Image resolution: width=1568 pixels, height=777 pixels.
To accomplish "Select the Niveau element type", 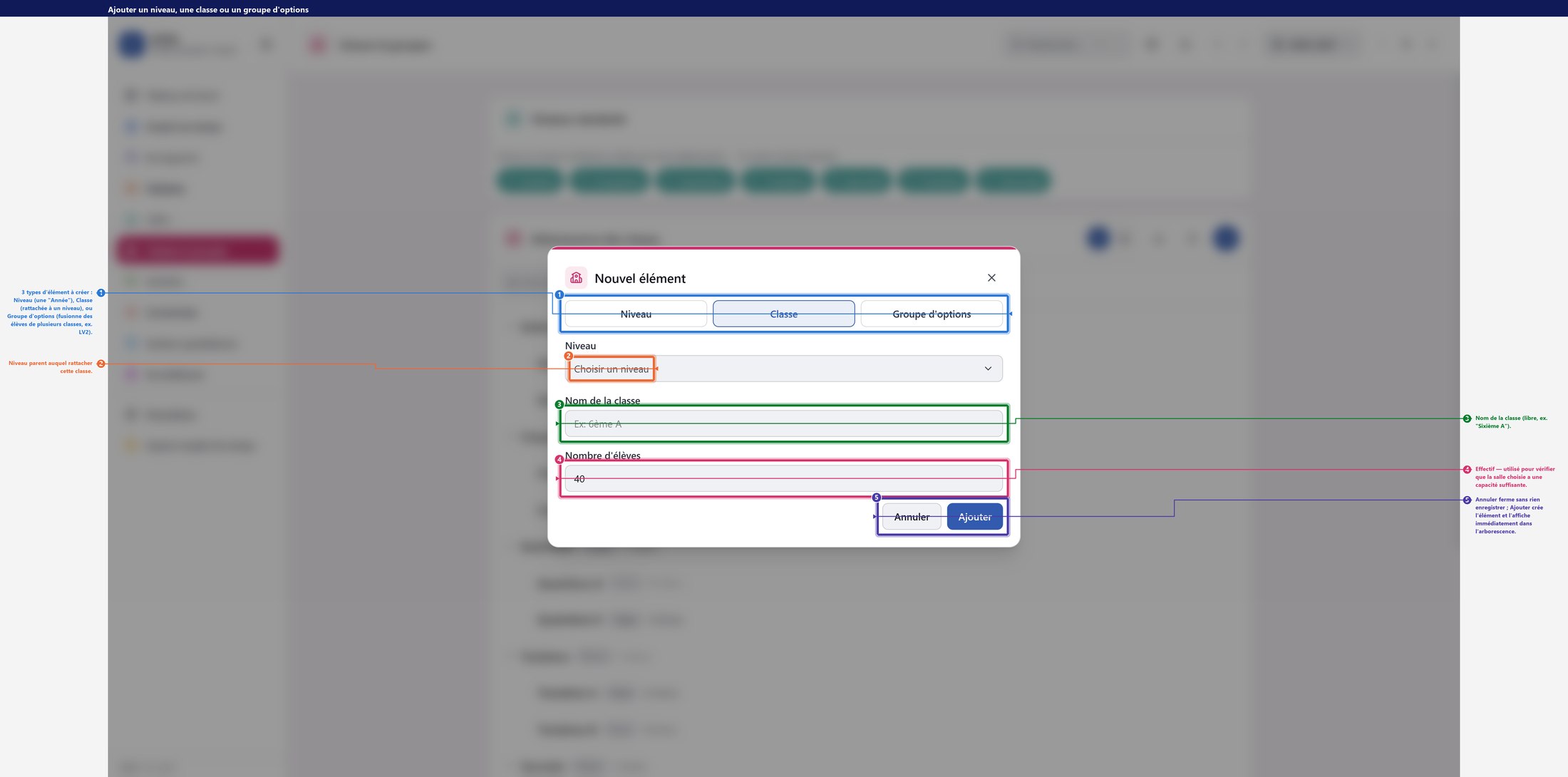I will [x=636, y=314].
